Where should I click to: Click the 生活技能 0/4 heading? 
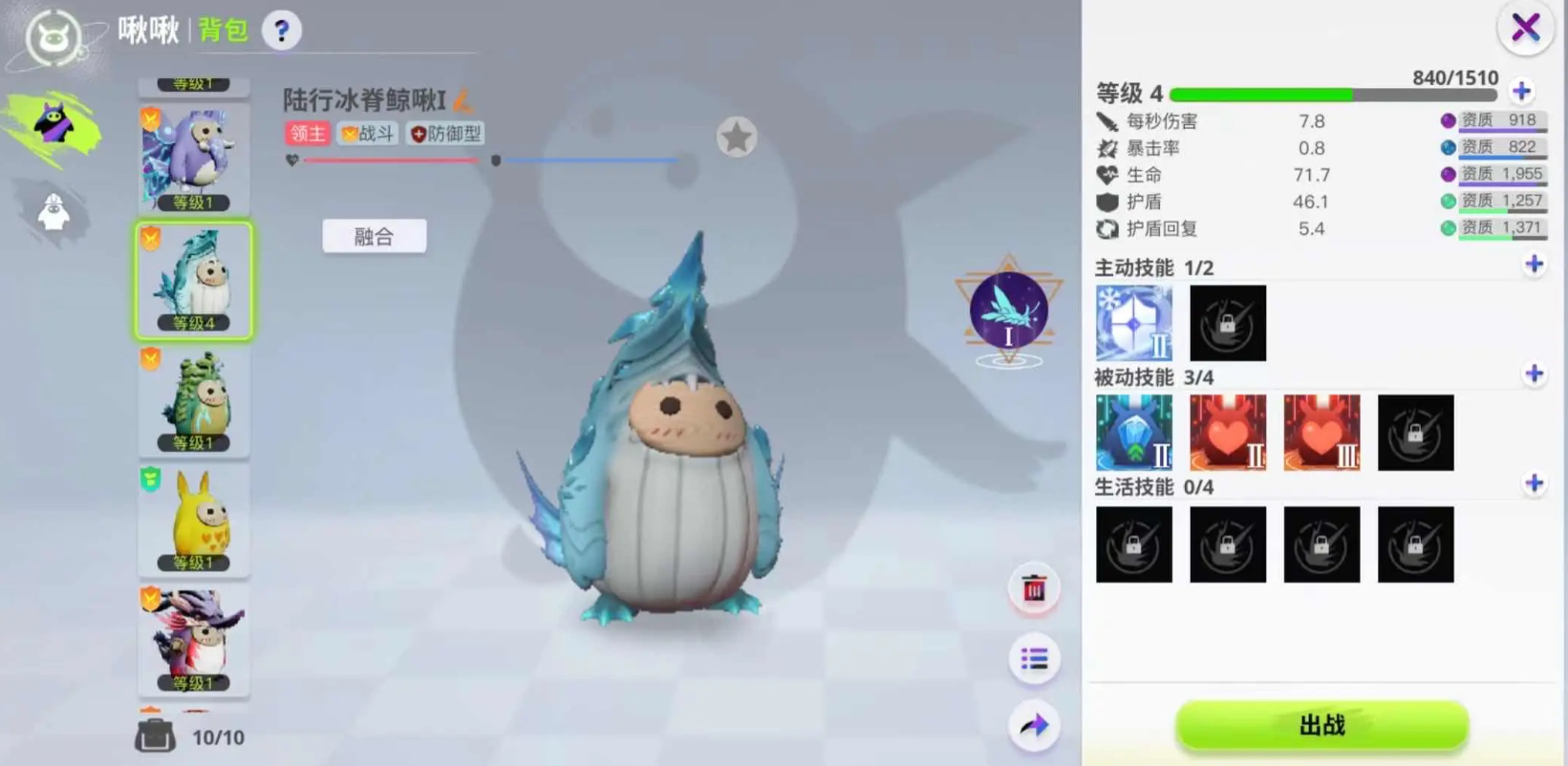(x=1154, y=487)
